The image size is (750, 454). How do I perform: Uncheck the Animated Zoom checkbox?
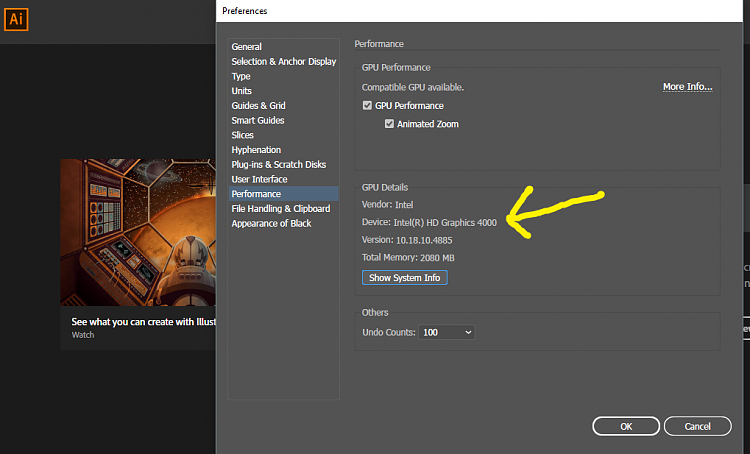coord(389,123)
